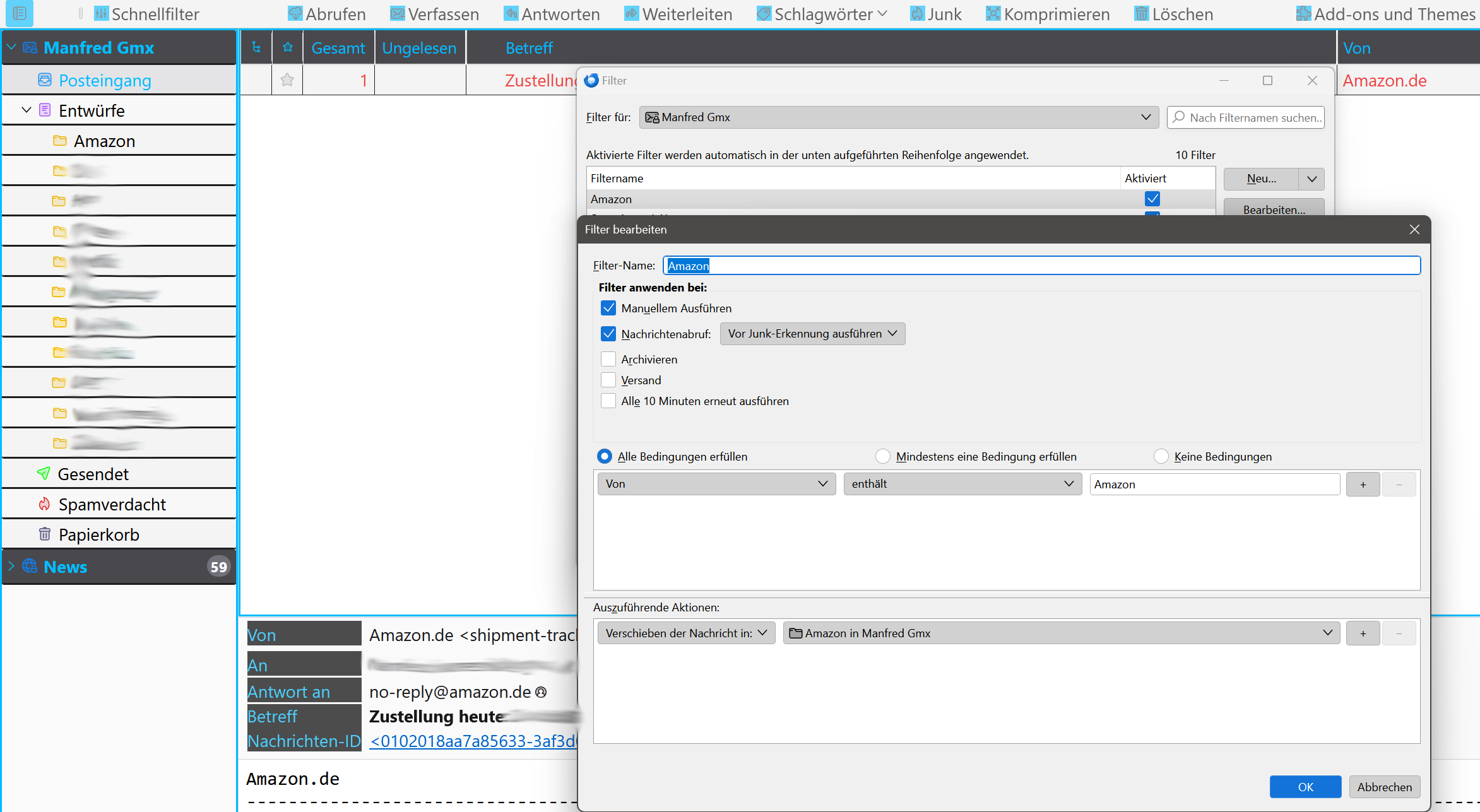Viewport: 1480px width, 812px height.
Task: Click the Abrufen (get messages) toolbar icon
Action: point(295,14)
